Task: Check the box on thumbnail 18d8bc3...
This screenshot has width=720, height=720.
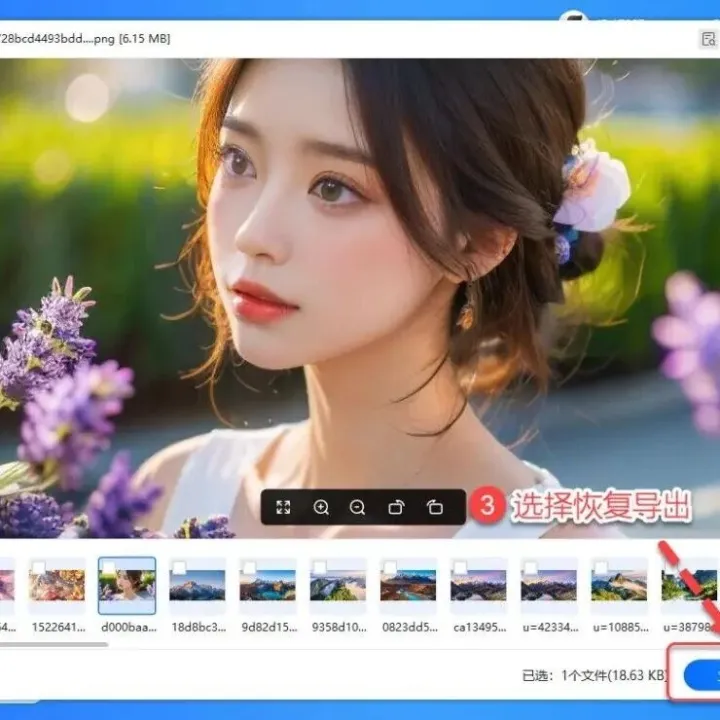Action: point(180,568)
